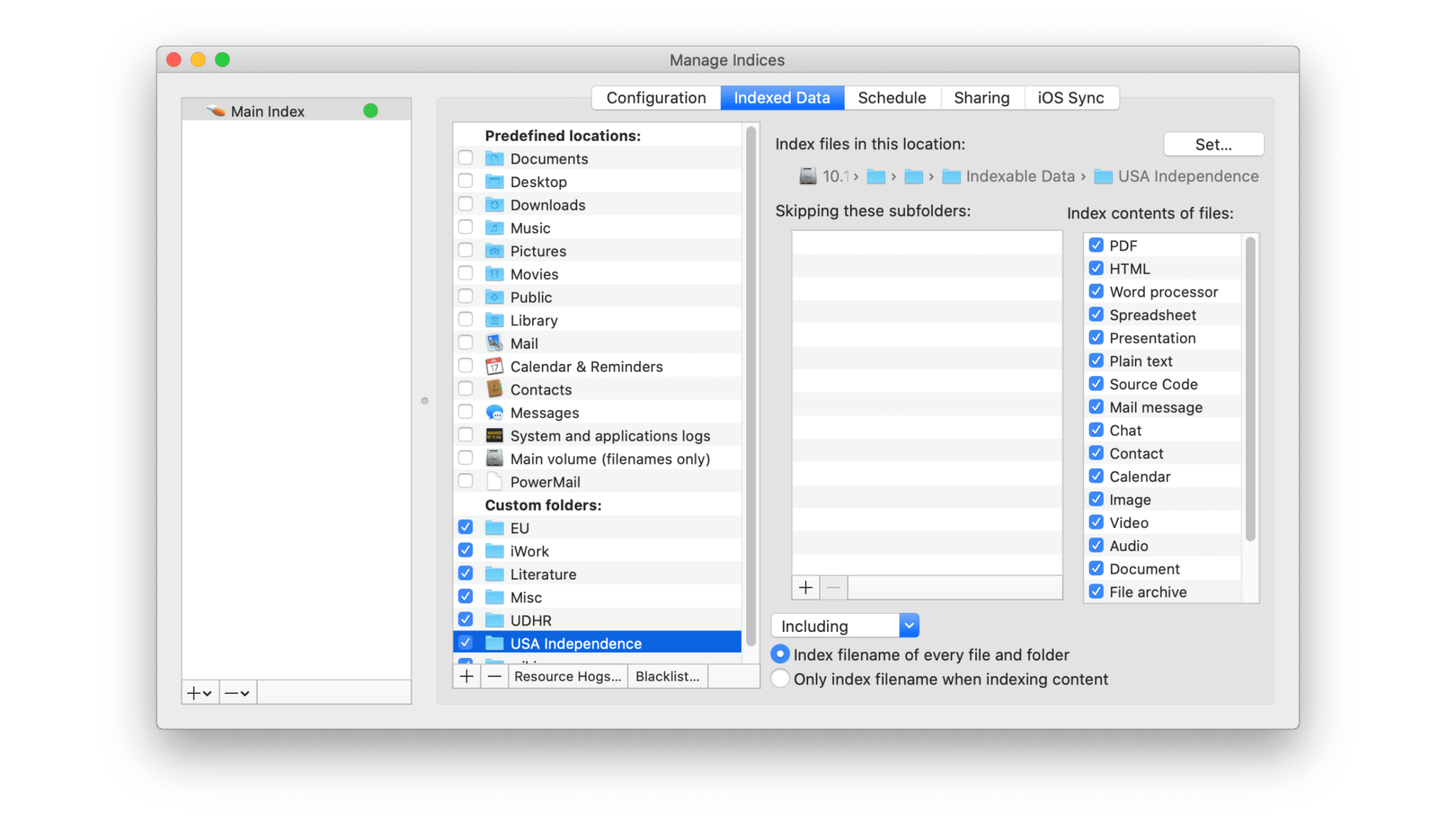Enable the Mail location checkbox

(466, 343)
